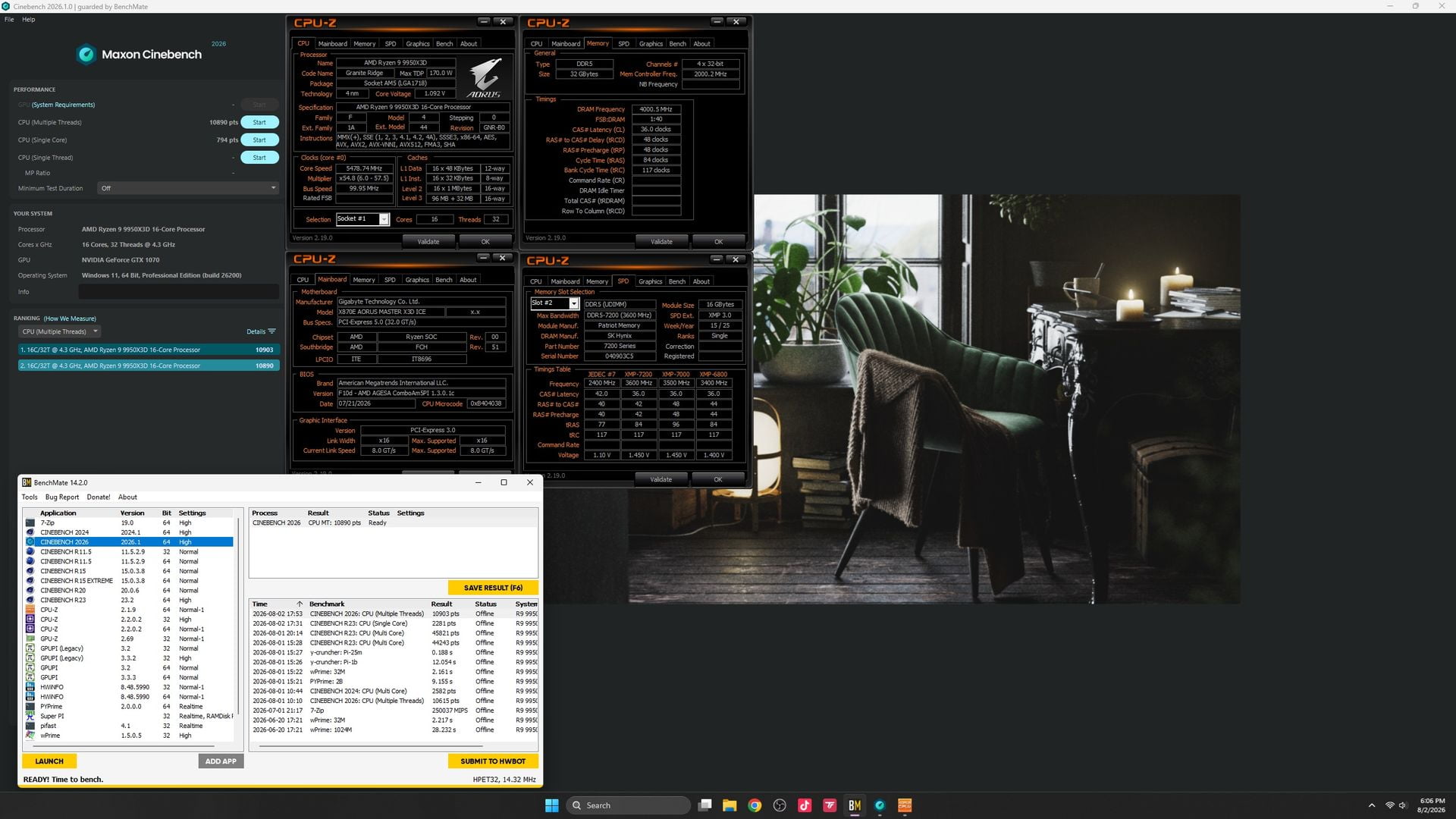The width and height of the screenshot is (1456, 819).
Task: Open Task View from the taskbar
Action: (705, 805)
